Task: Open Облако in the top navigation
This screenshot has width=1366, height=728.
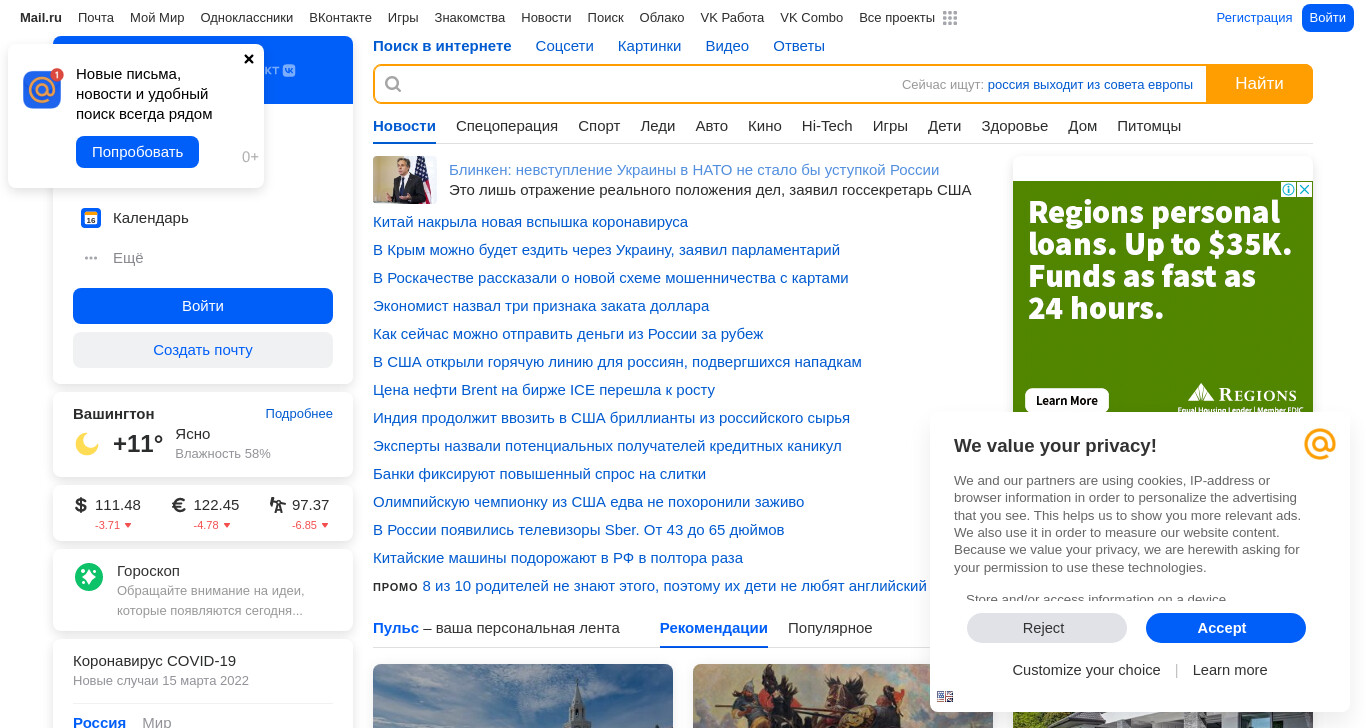Action: [662, 18]
